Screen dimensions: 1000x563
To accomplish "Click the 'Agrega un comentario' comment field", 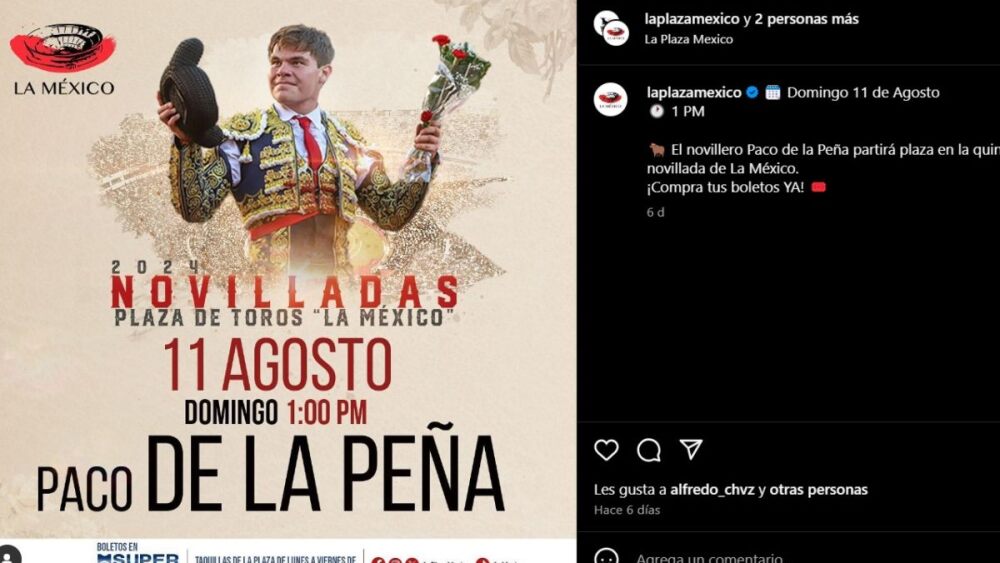I will click(709, 558).
